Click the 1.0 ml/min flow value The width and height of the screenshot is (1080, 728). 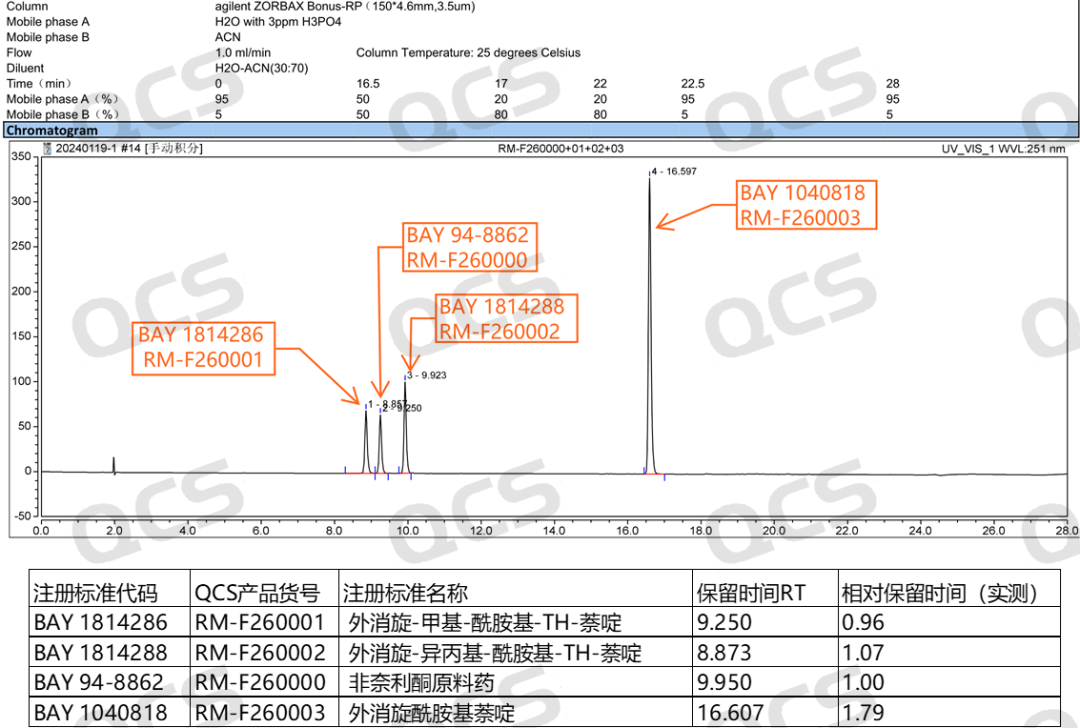243,53
